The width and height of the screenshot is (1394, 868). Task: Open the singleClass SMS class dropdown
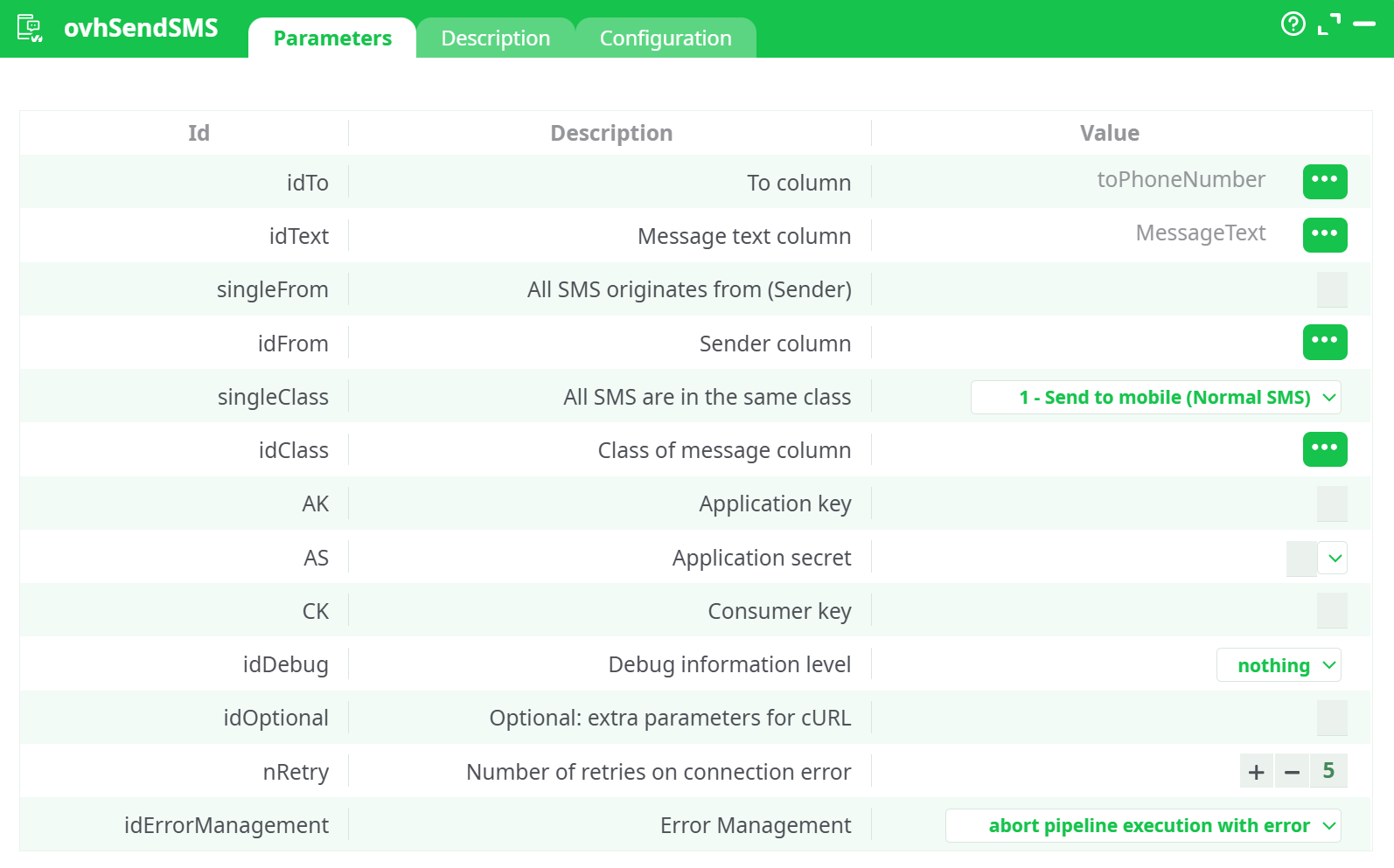tap(1155, 397)
